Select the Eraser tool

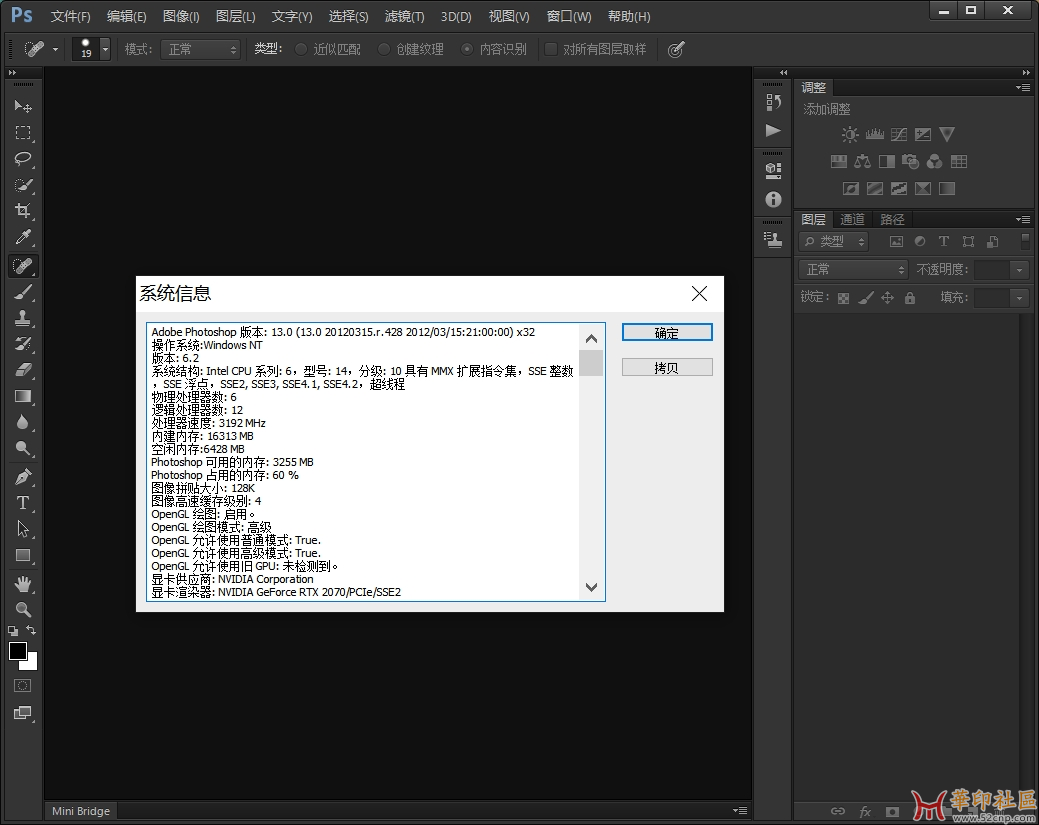[23, 370]
